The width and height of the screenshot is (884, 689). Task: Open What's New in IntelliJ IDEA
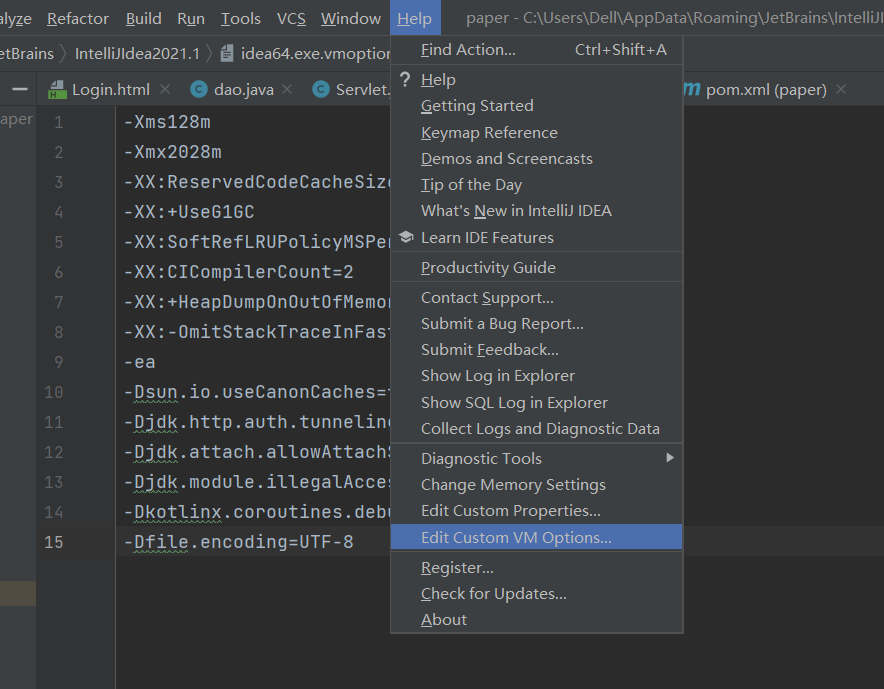point(536,210)
